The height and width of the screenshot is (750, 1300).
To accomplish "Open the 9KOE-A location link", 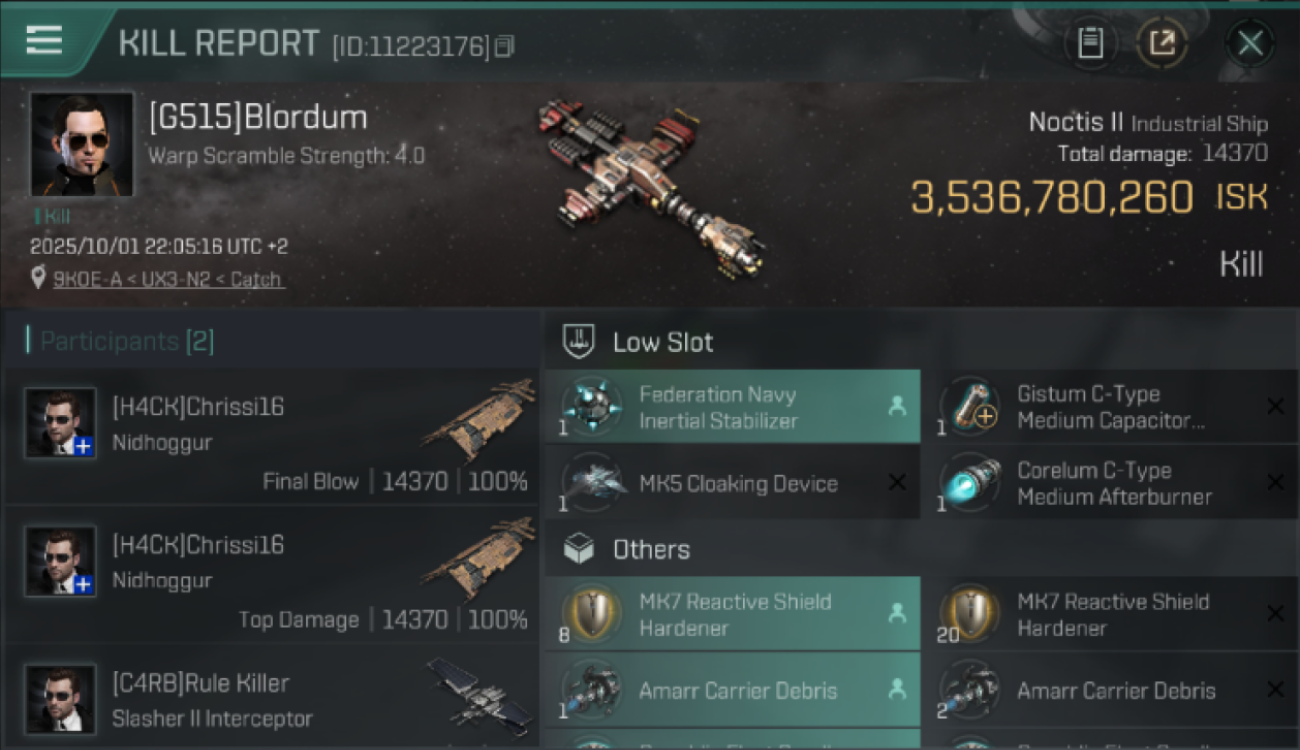I will 168,279.
